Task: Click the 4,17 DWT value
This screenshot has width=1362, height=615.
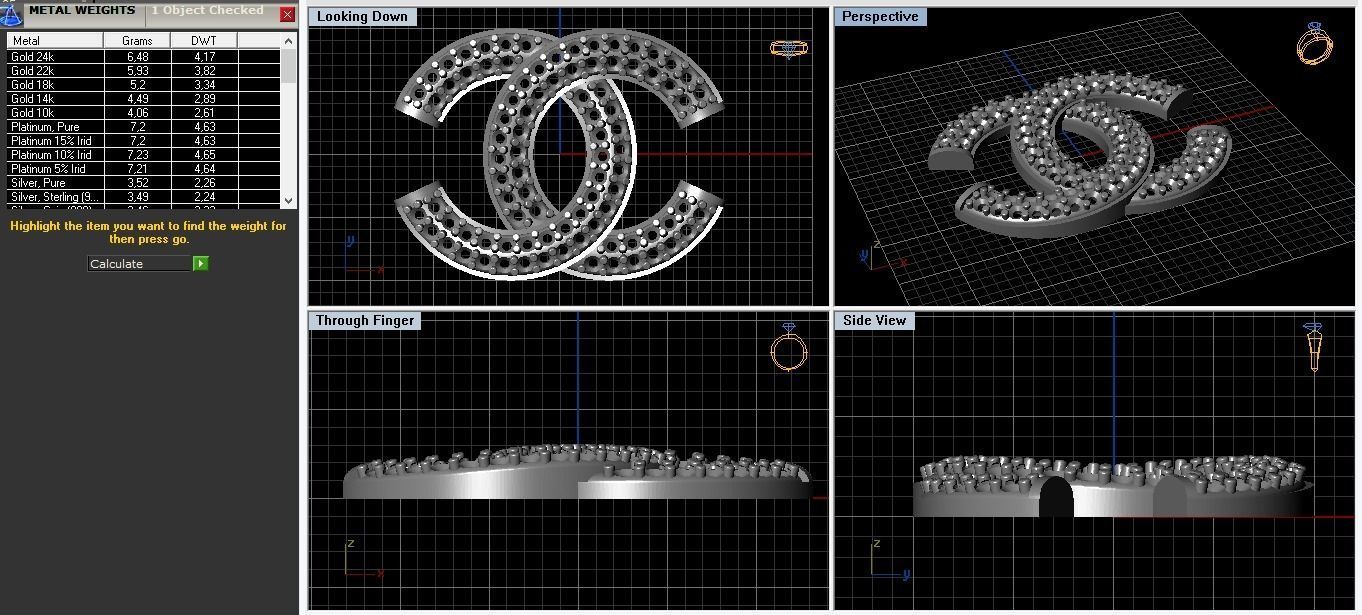Action: coord(204,57)
